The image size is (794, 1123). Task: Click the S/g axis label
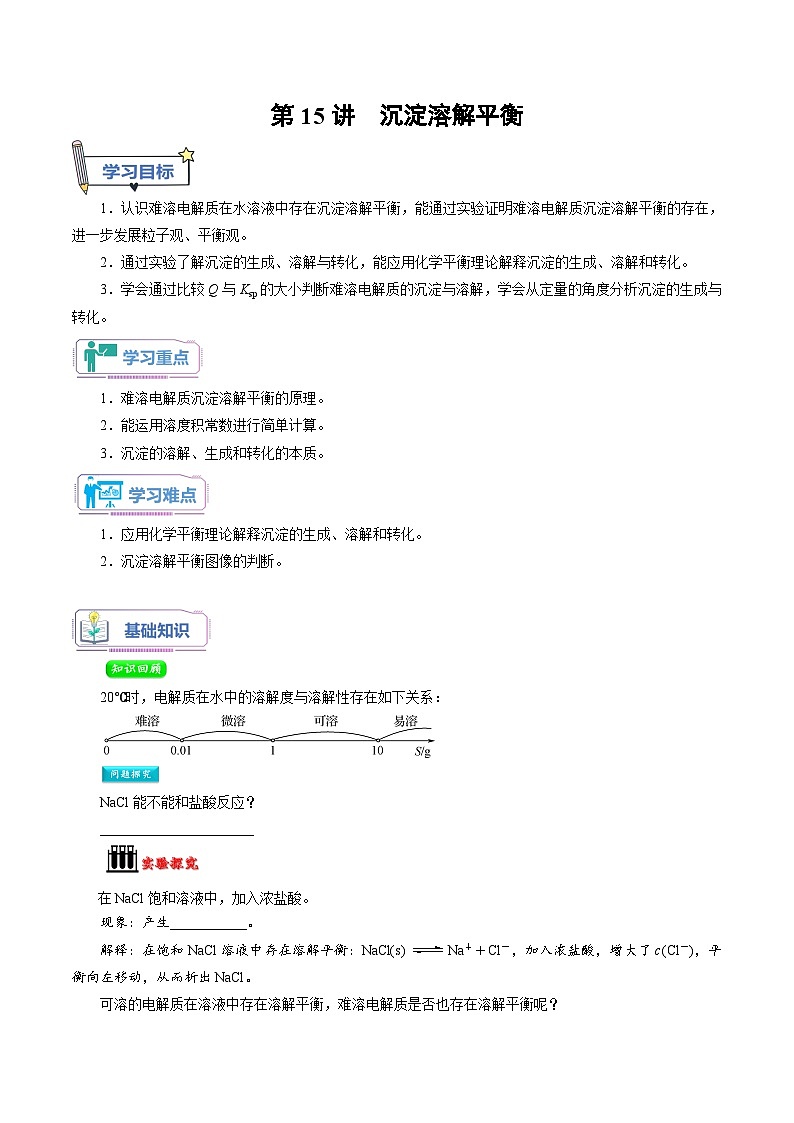(422, 751)
